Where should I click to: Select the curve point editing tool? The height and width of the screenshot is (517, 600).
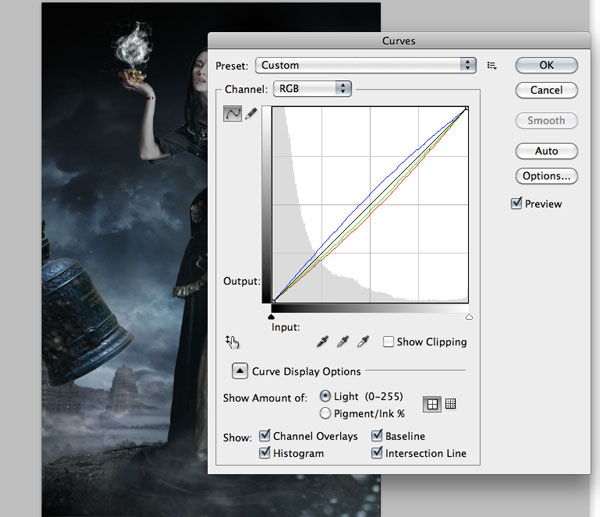(230, 114)
